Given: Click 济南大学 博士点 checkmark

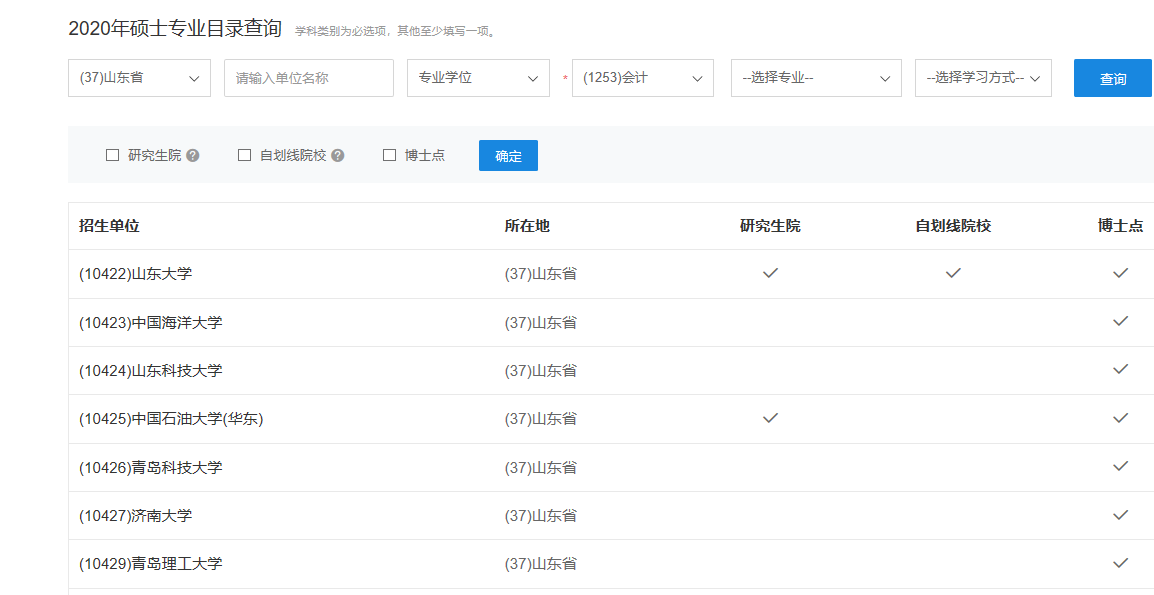Looking at the screenshot, I should tap(1120, 515).
